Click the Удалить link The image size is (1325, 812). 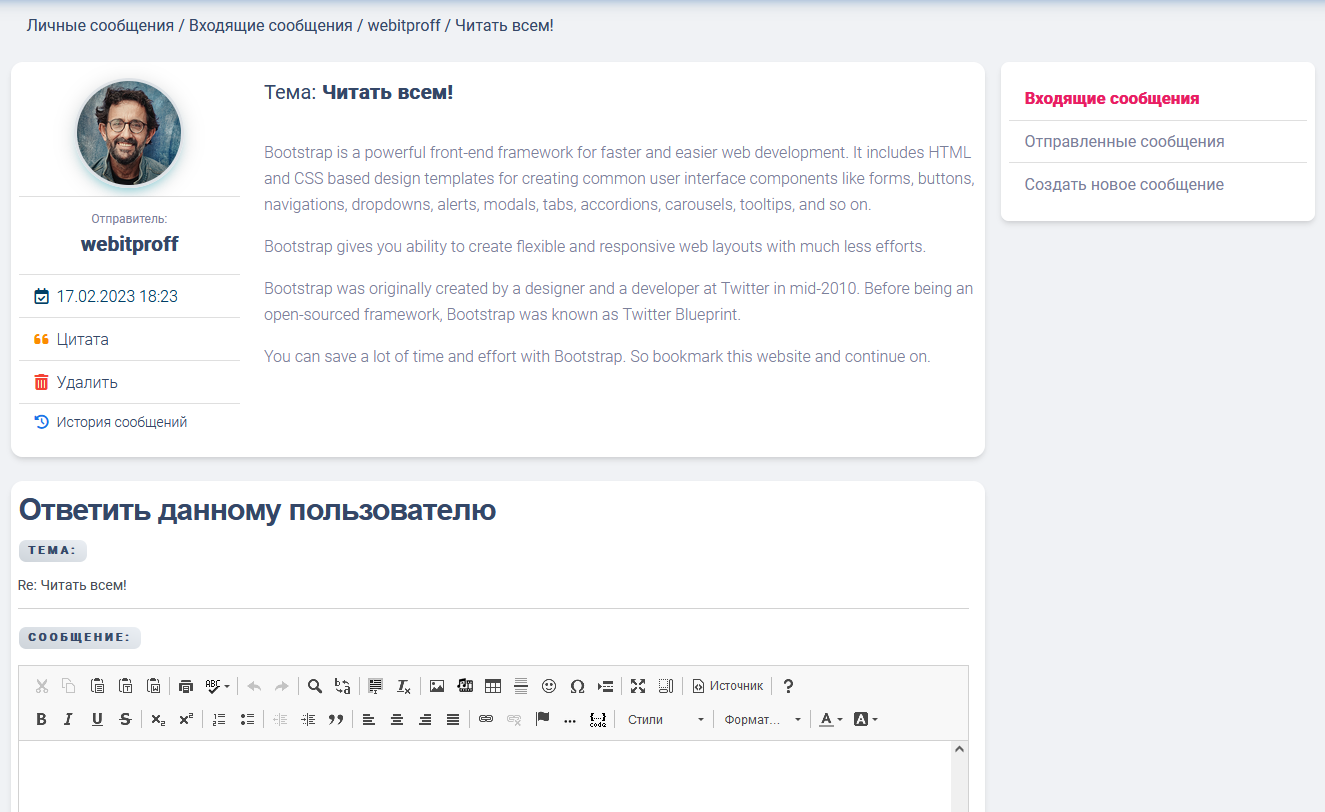click(87, 382)
